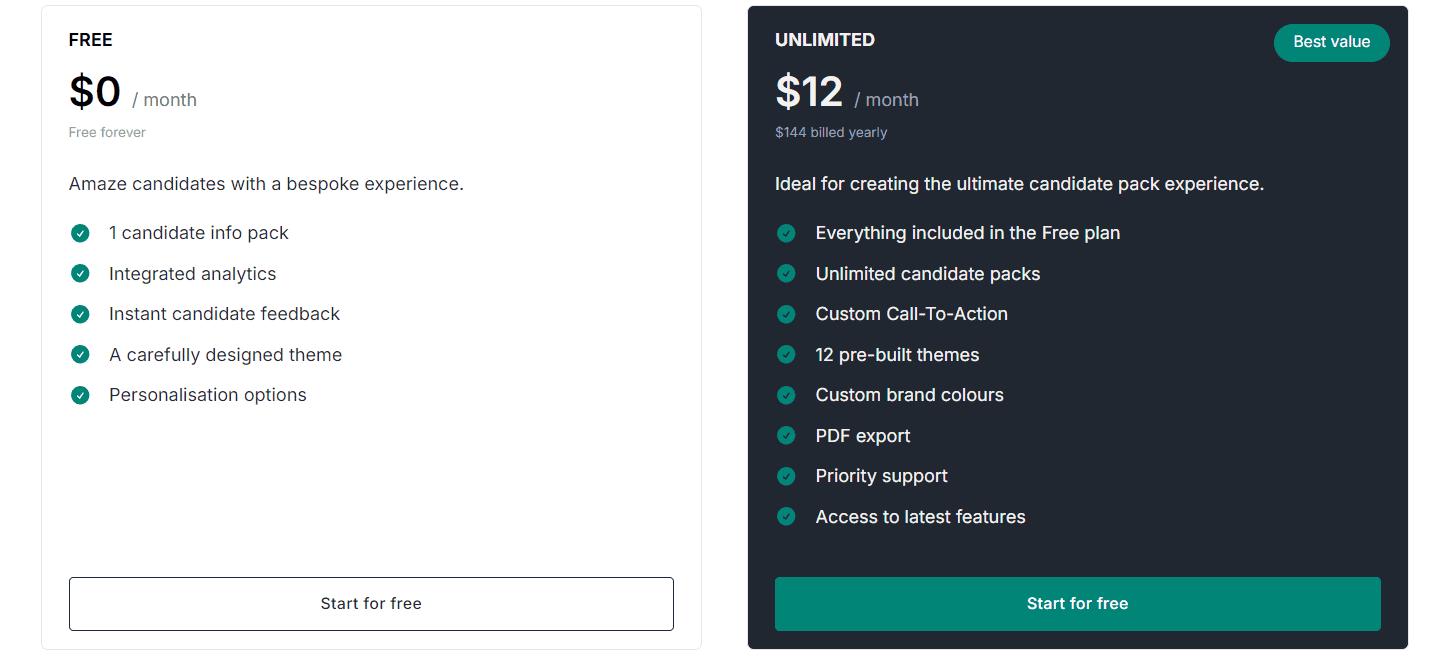The image size is (1441, 657).
Task: Click the checkmark beside 'A carefully designed theme'
Action: (x=80, y=354)
